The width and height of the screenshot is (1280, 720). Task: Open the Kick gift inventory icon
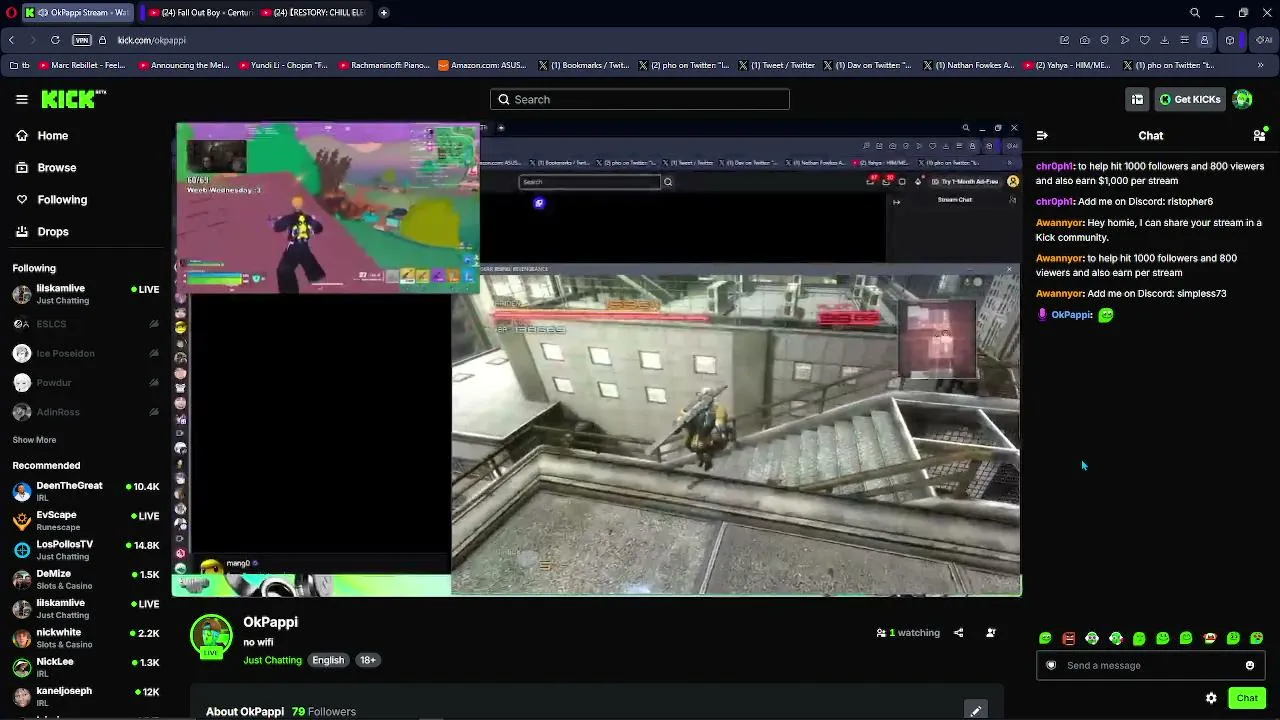1137,99
